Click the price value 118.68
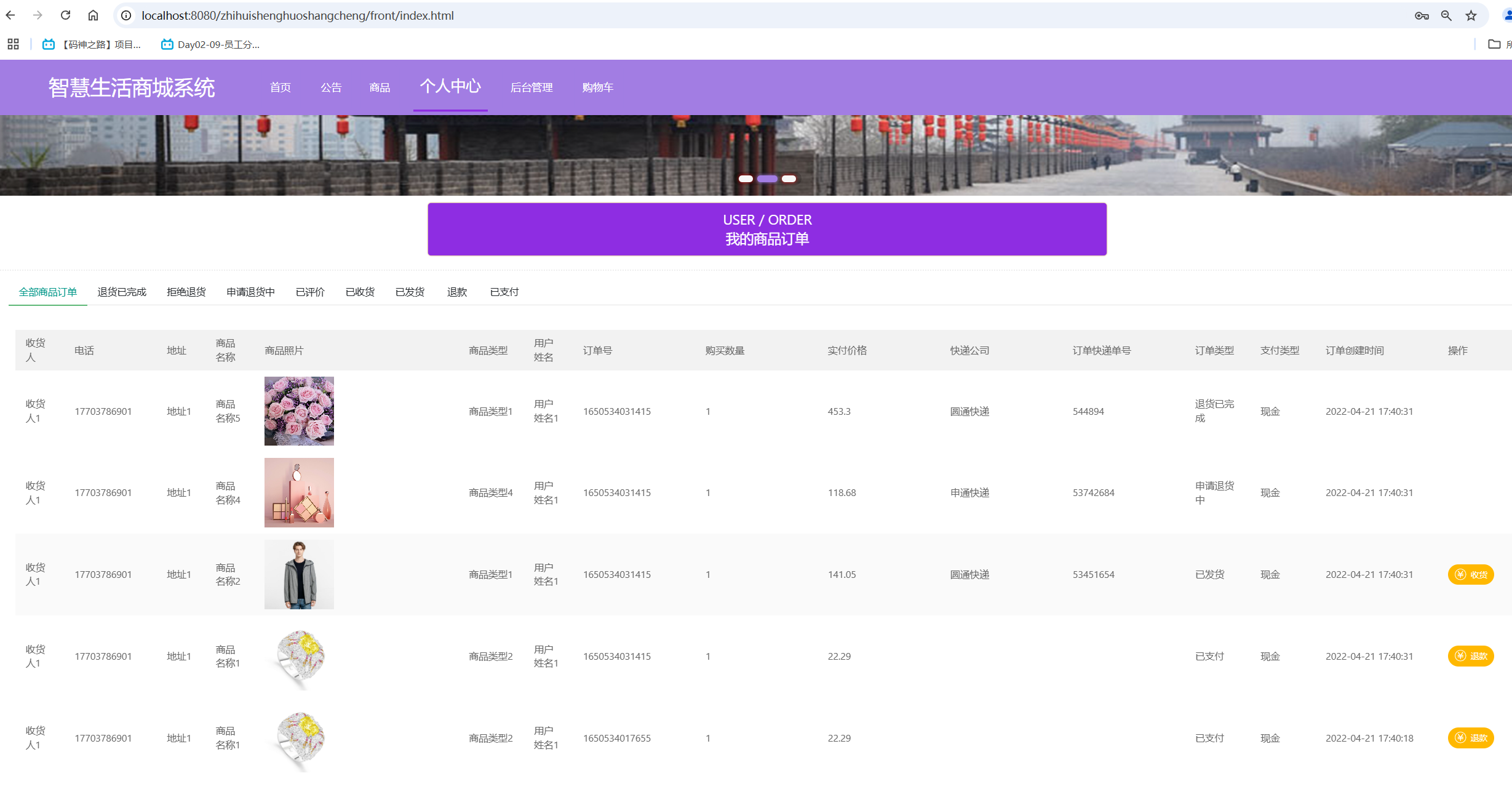The width and height of the screenshot is (1512, 789). pyautogui.click(x=842, y=492)
